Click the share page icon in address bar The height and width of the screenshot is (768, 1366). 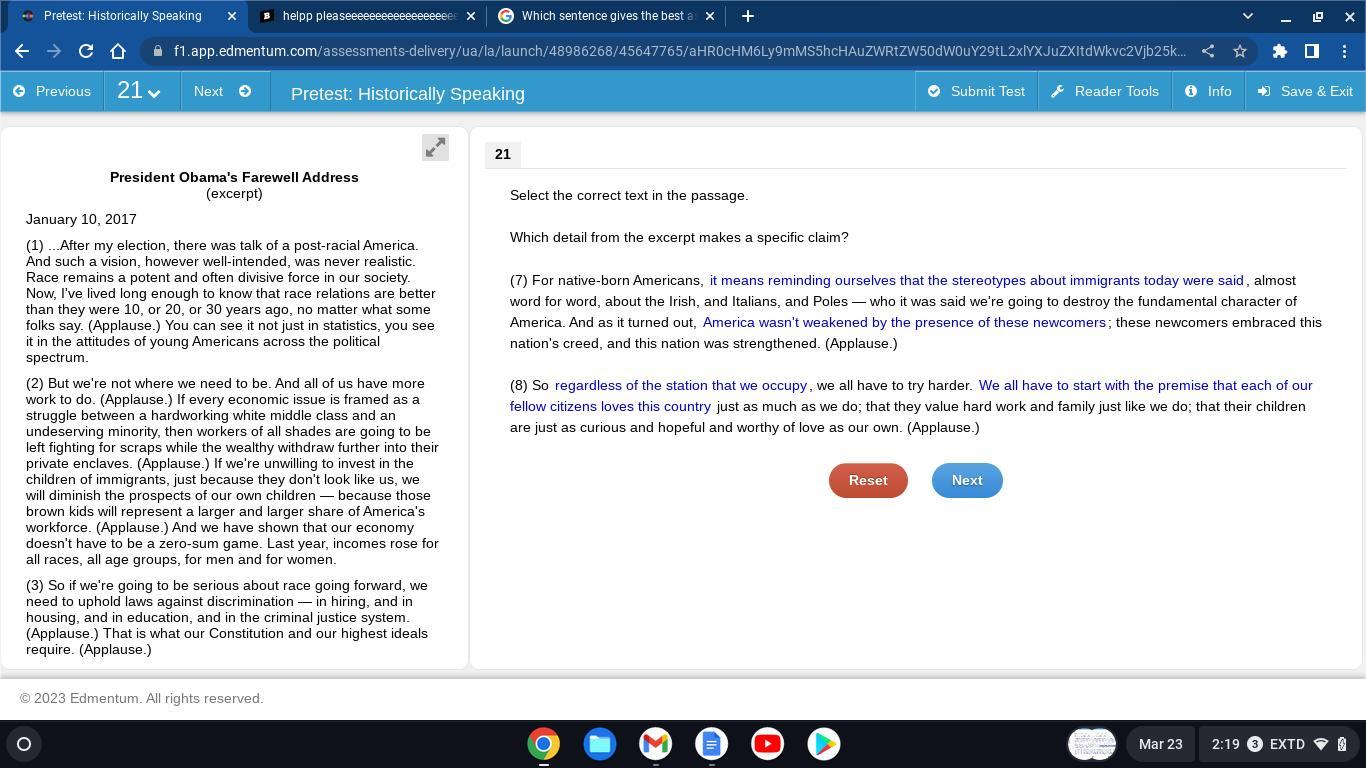point(1208,51)
